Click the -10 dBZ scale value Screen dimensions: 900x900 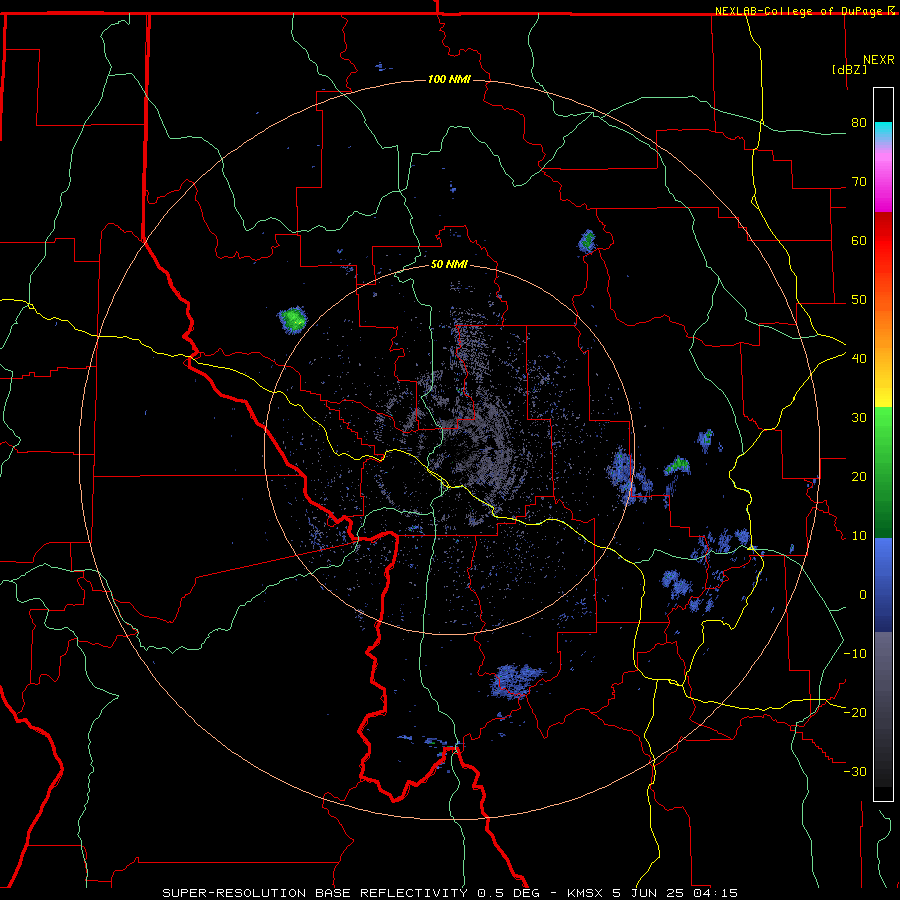pyautogui.click(x=855, y=654)
